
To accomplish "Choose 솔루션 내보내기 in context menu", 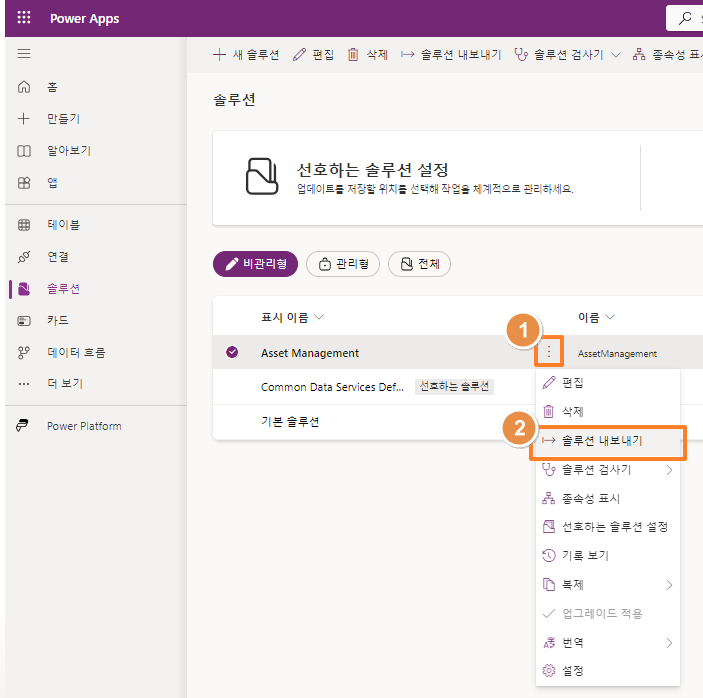I will point(608,441).
